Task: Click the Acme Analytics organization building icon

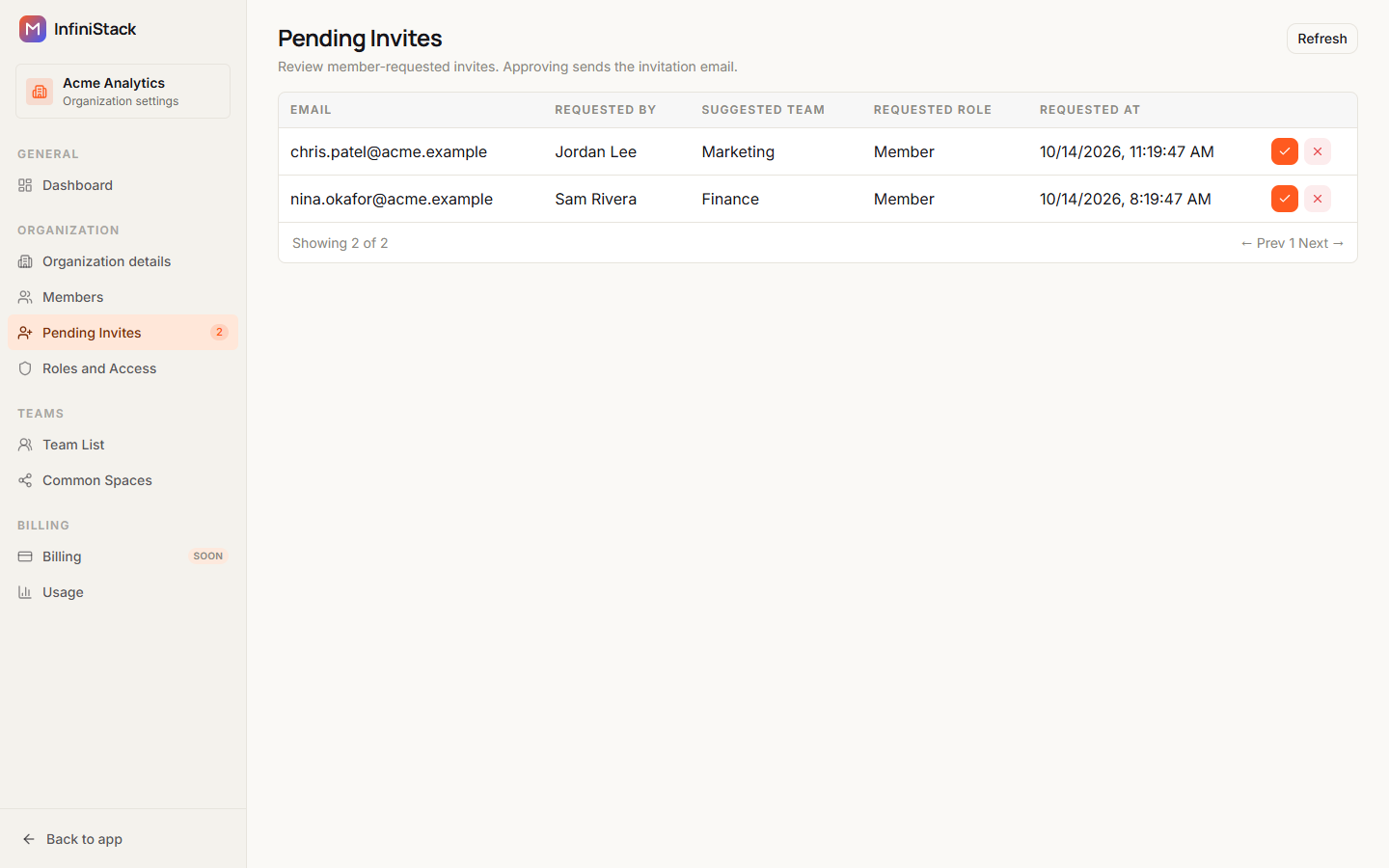Action: (40, 92)
